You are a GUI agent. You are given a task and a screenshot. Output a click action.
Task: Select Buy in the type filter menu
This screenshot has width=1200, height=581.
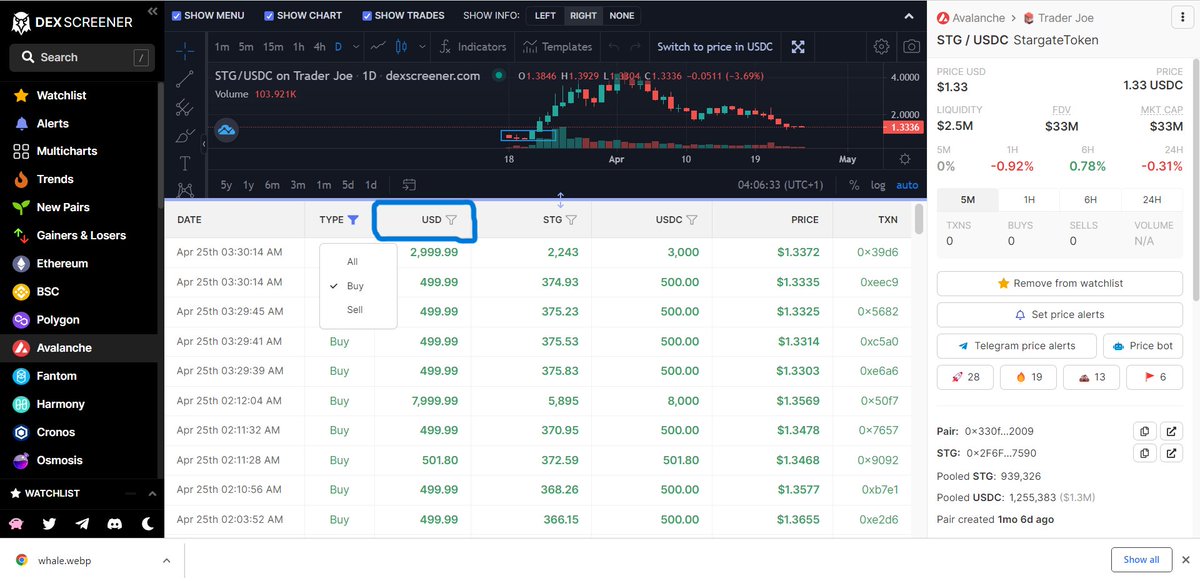click(355, 286)
